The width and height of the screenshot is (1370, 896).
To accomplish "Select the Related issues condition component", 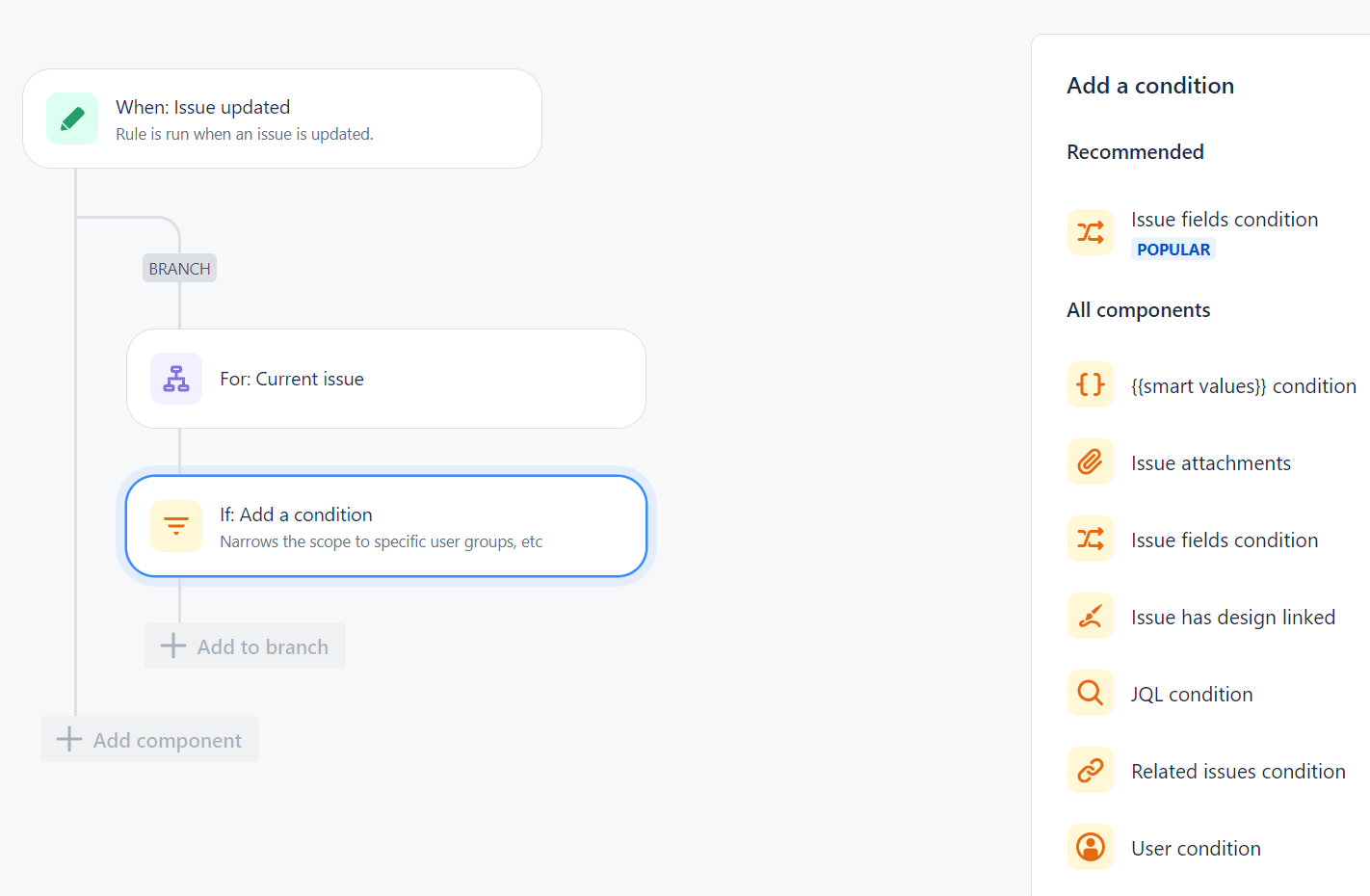I will click(1238, 770).
